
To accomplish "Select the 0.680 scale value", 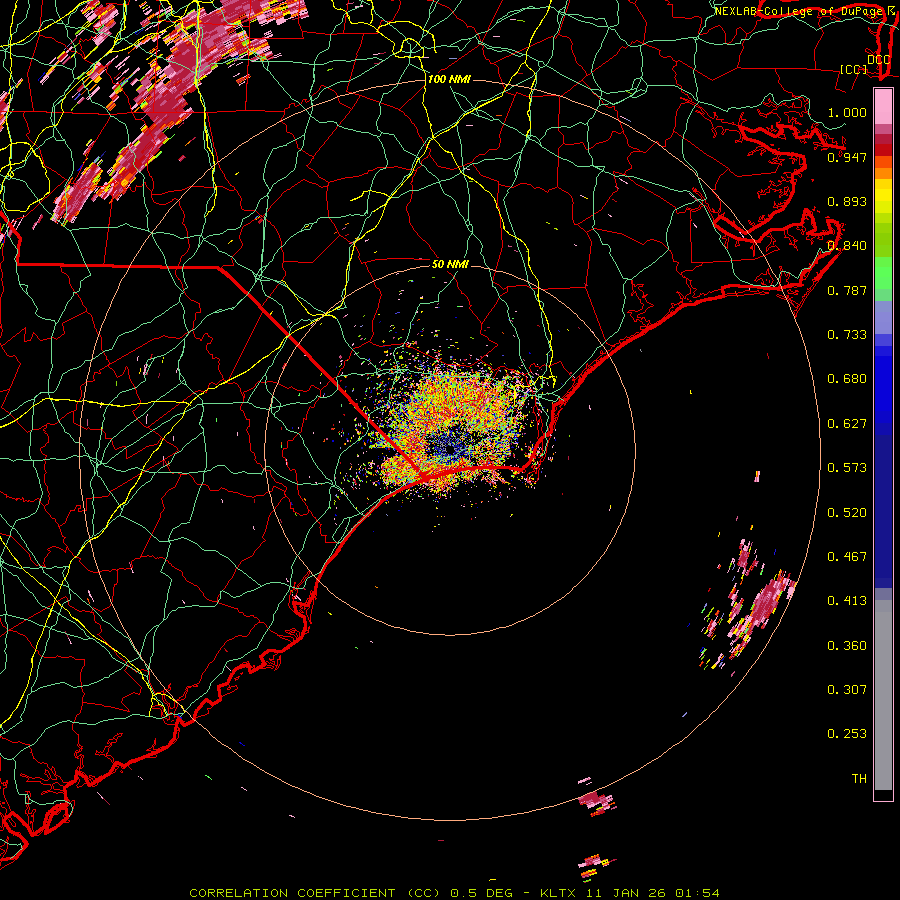I will coord(847,379).
